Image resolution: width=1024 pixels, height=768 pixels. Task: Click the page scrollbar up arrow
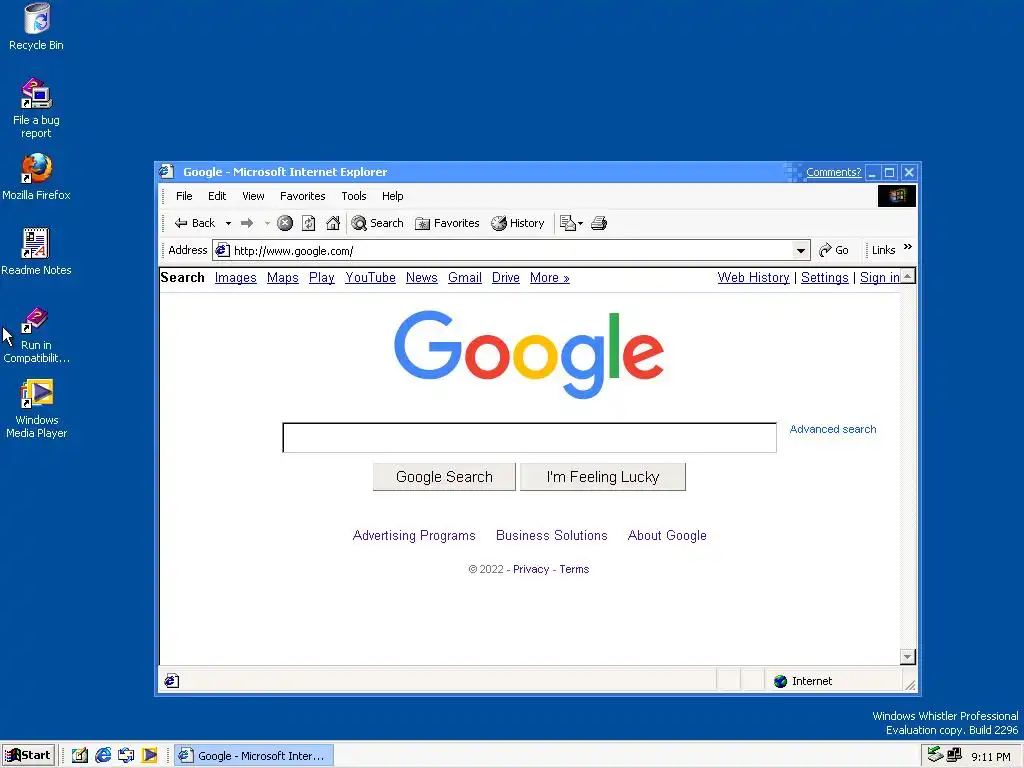pyautogui.click(x=908, y=276)
